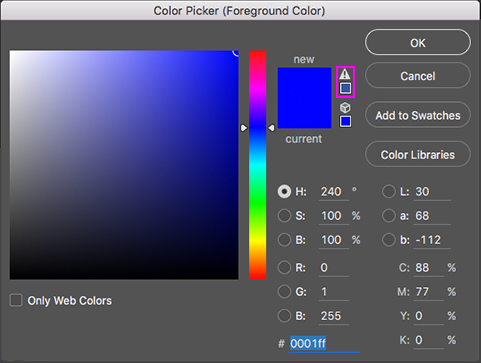Click the hex color input field
This screenshot has width=481, height=363.
pos(324,343)
